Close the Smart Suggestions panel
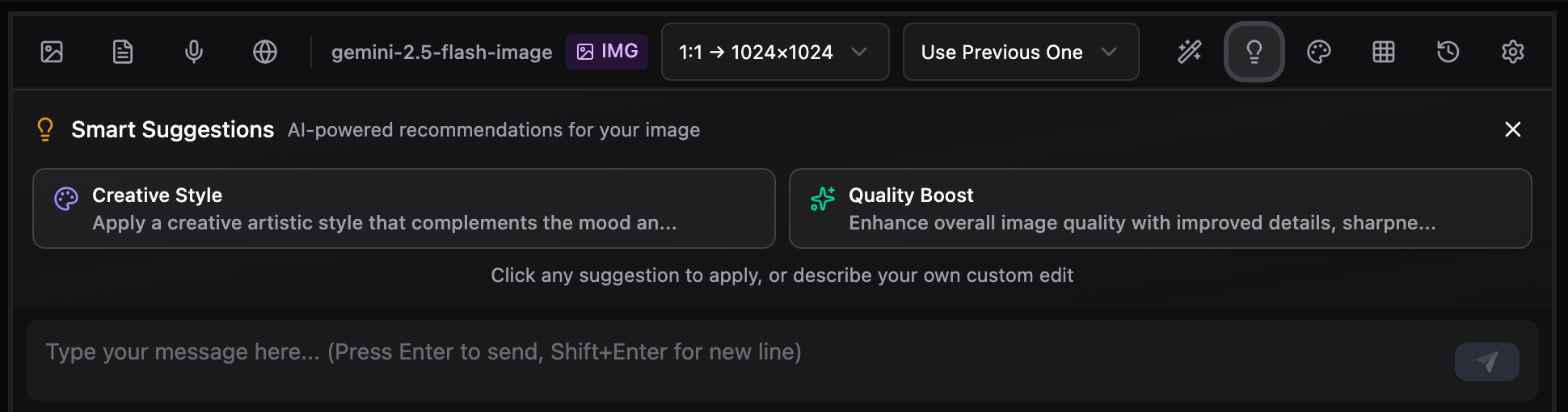1568x412 pixels. [1512, 129]
